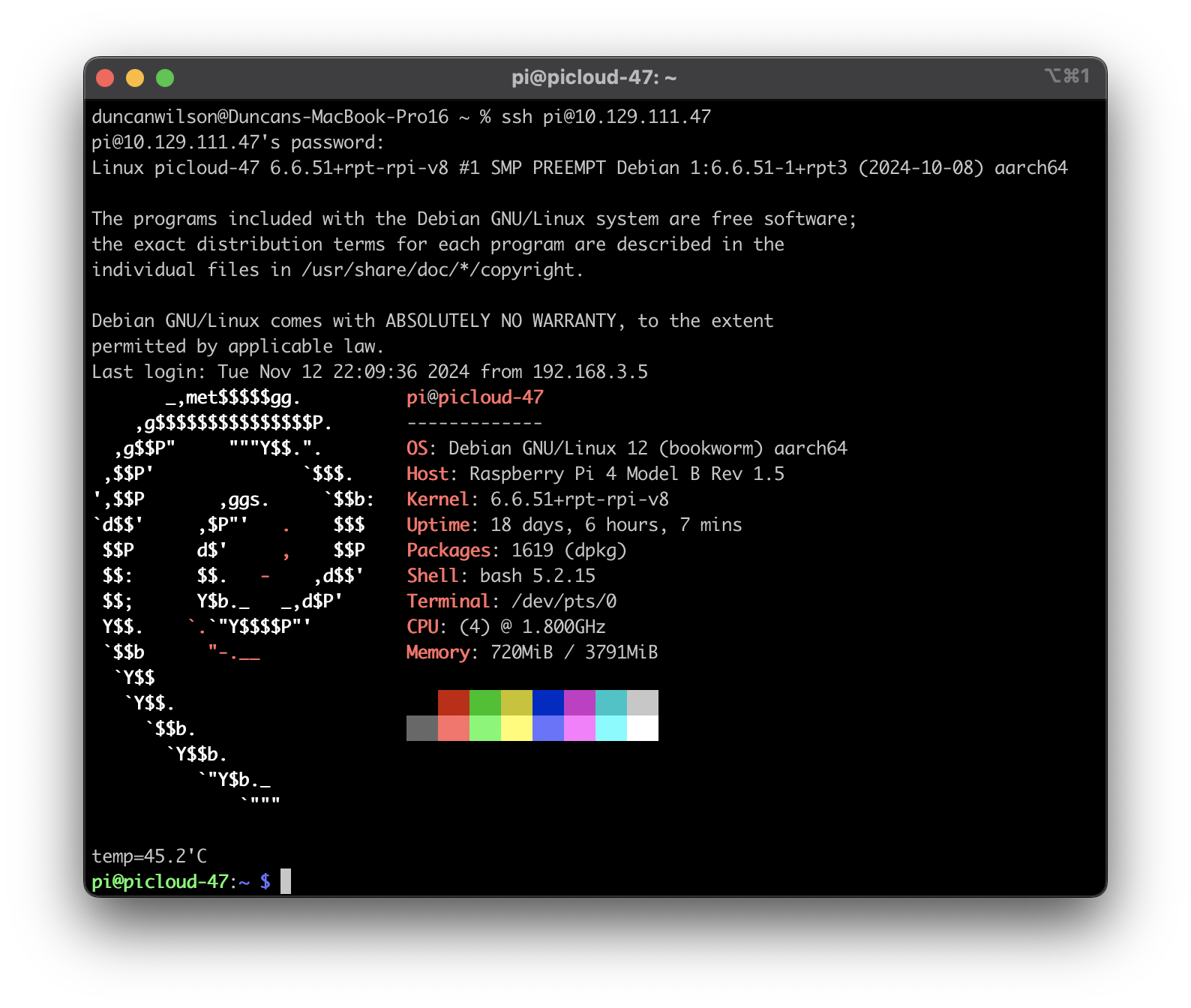This screenshot has height=1008, width=1191.
Task: Click the dark red color block
Action: click(454, 703)
